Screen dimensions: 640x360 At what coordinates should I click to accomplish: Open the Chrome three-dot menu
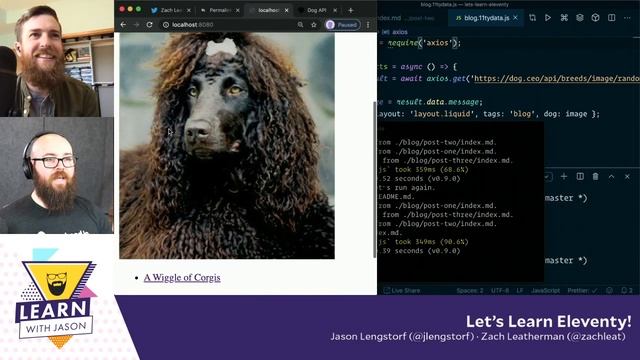(x=368, y=25)
